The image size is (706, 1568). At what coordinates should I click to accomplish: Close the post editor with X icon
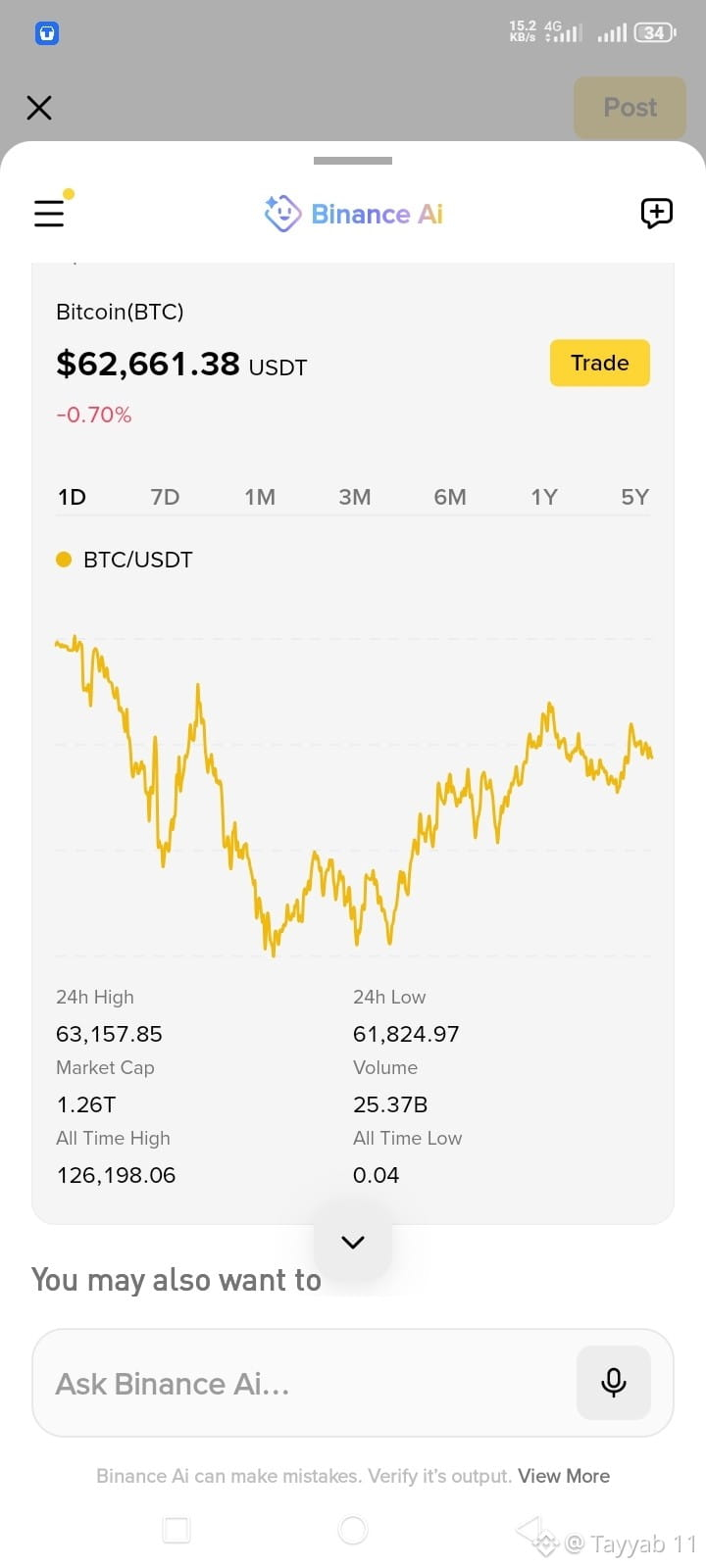tap(39, 107)
